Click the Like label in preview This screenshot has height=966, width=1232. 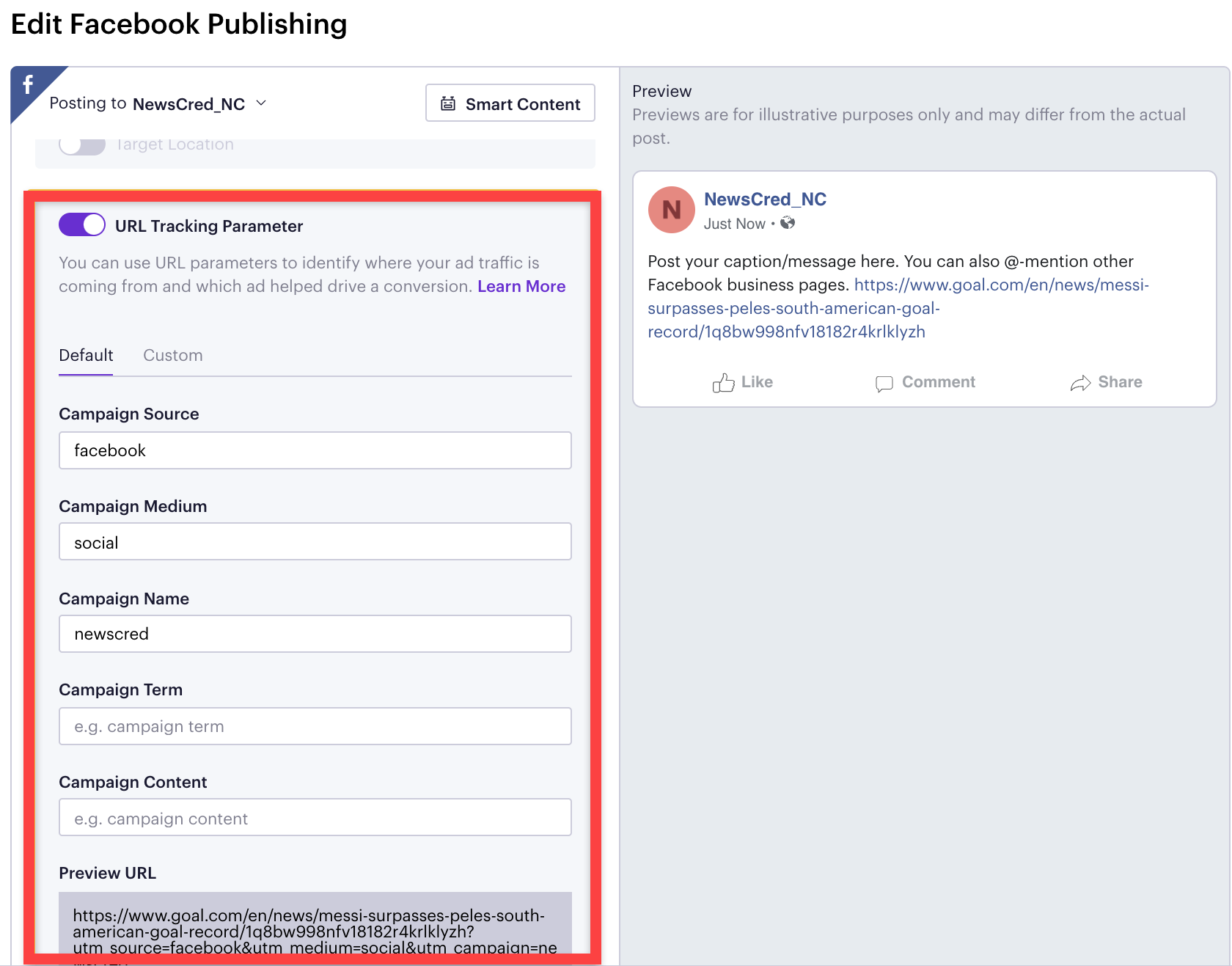coord(757,382)
